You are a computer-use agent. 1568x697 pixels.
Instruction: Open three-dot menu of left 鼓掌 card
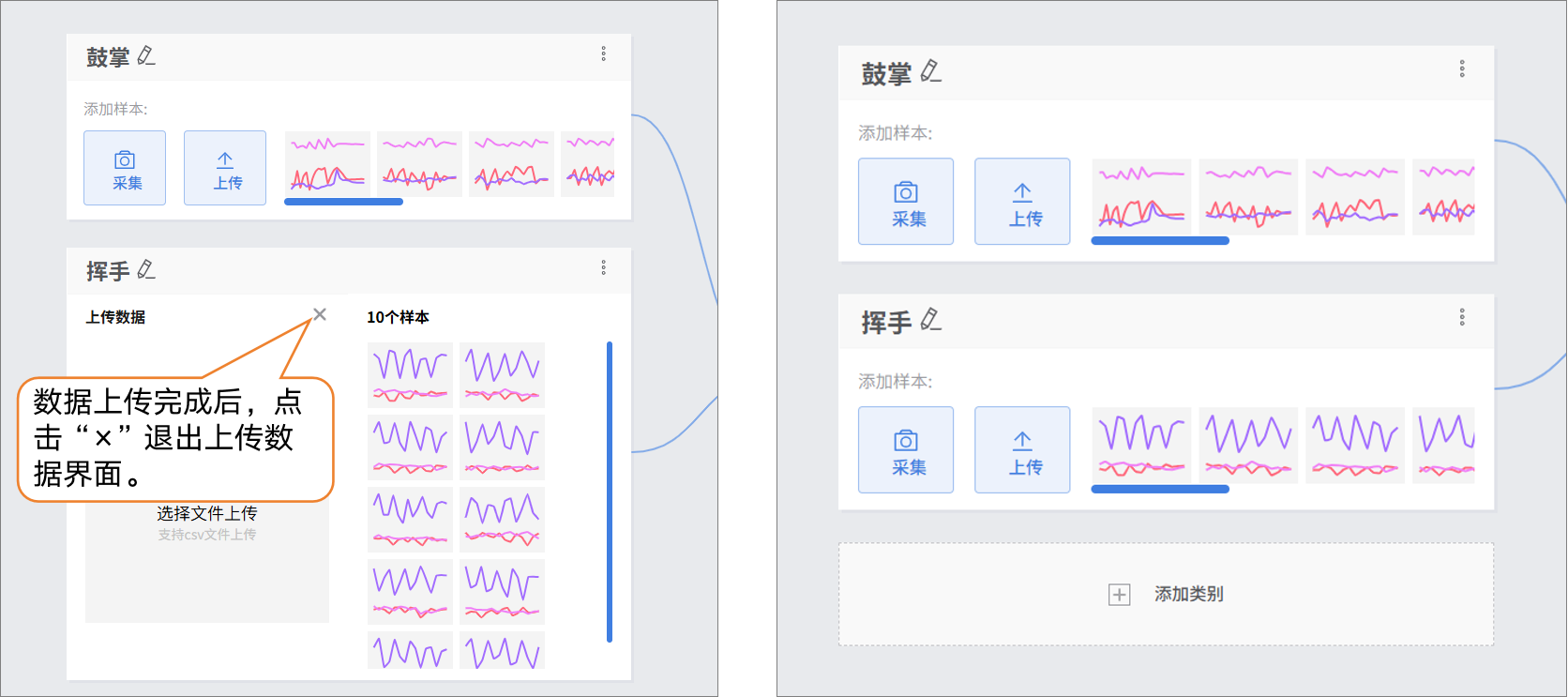[x=603, y=54]
